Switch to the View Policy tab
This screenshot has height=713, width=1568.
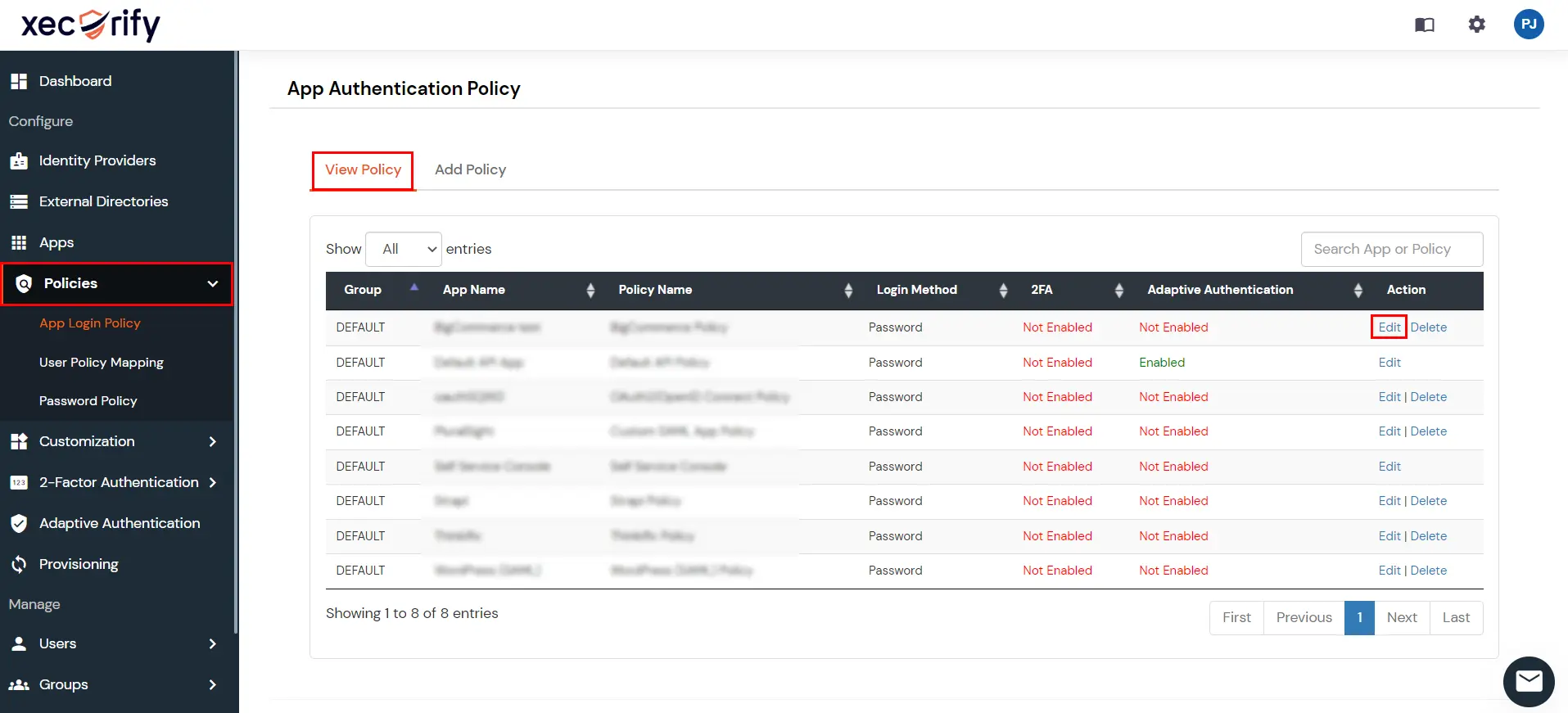(363, 169)
